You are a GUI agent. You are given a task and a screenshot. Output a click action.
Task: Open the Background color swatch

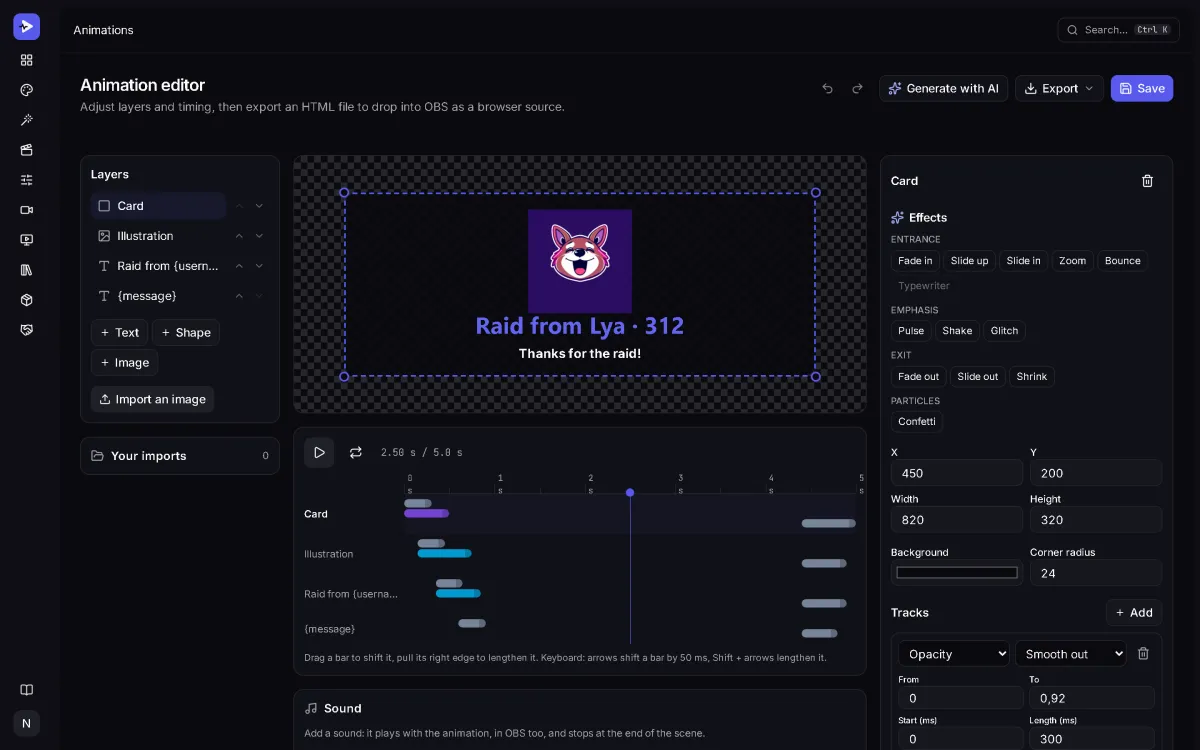coord(957,573)
